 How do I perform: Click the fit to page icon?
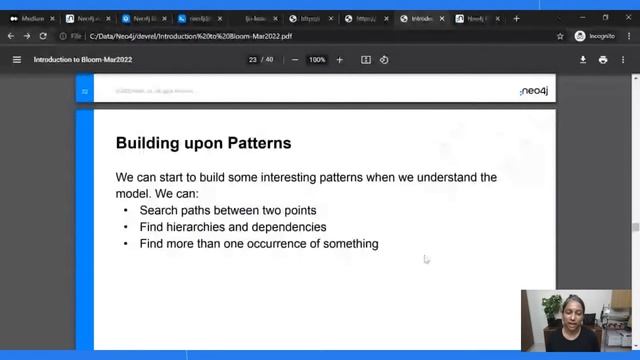point(366,60)
